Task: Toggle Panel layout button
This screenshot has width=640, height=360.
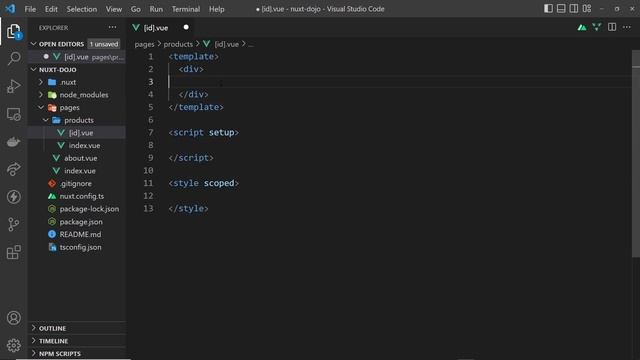Action: (x=561, y=9)
